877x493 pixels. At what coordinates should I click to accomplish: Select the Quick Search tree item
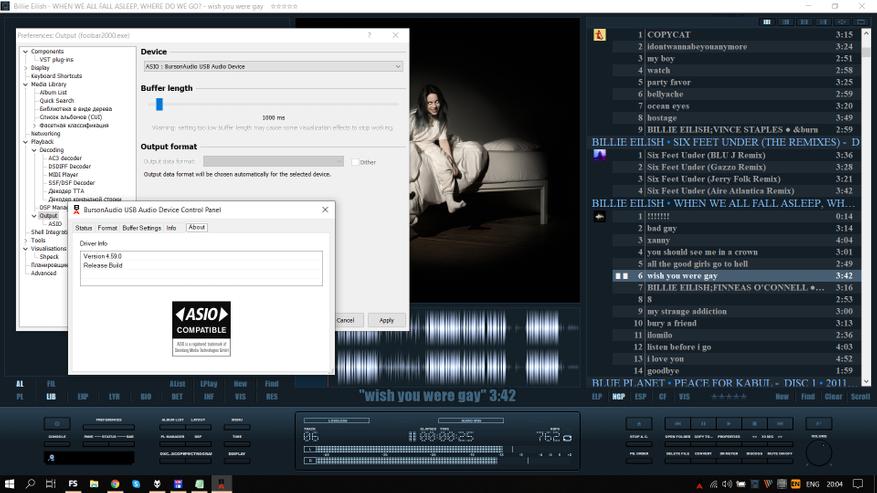click(56, 101)
